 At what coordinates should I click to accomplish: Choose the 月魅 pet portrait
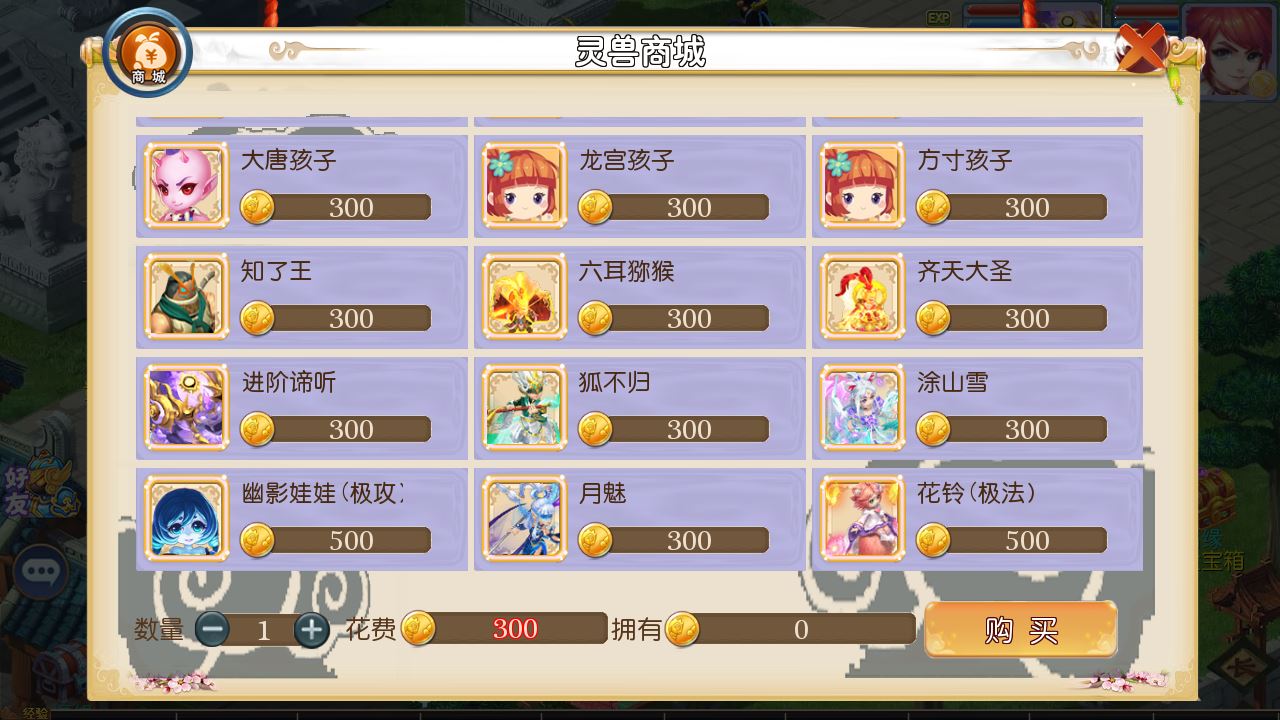click(x=524, y=519)
